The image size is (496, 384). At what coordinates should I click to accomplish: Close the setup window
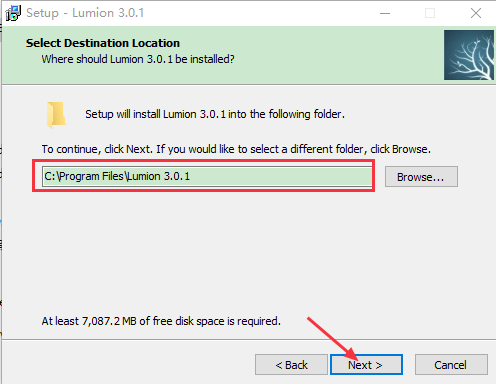pyautogui.click(x=476, y=13)
